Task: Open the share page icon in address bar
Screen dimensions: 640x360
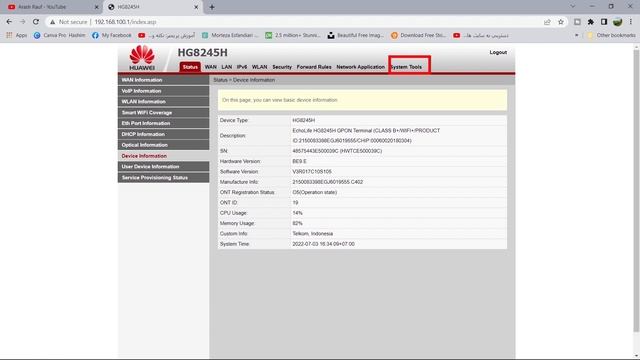Action: click(x=547, y=22)
